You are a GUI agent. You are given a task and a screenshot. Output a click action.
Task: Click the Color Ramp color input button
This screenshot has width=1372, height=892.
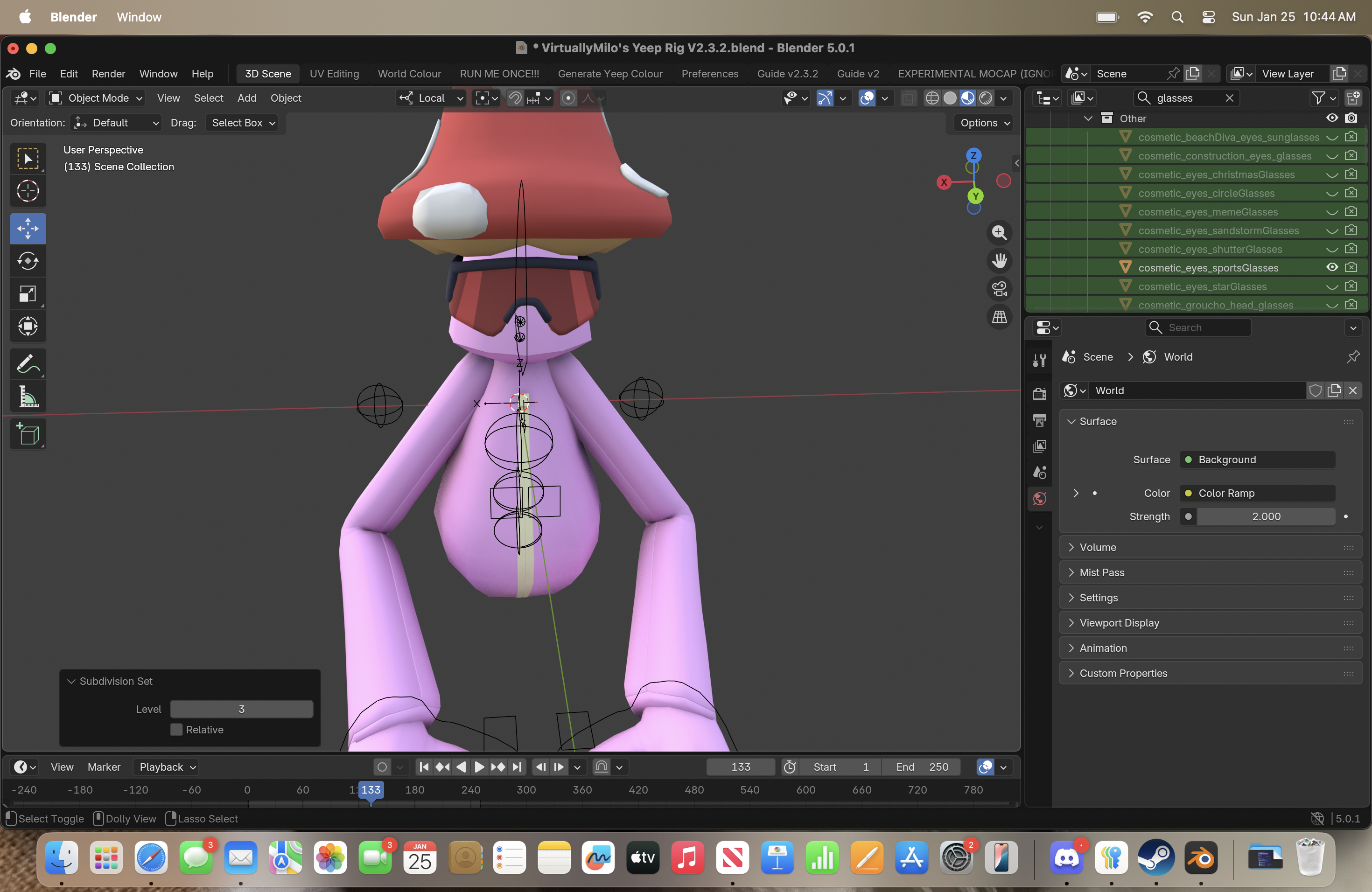tap(1258, 493)
